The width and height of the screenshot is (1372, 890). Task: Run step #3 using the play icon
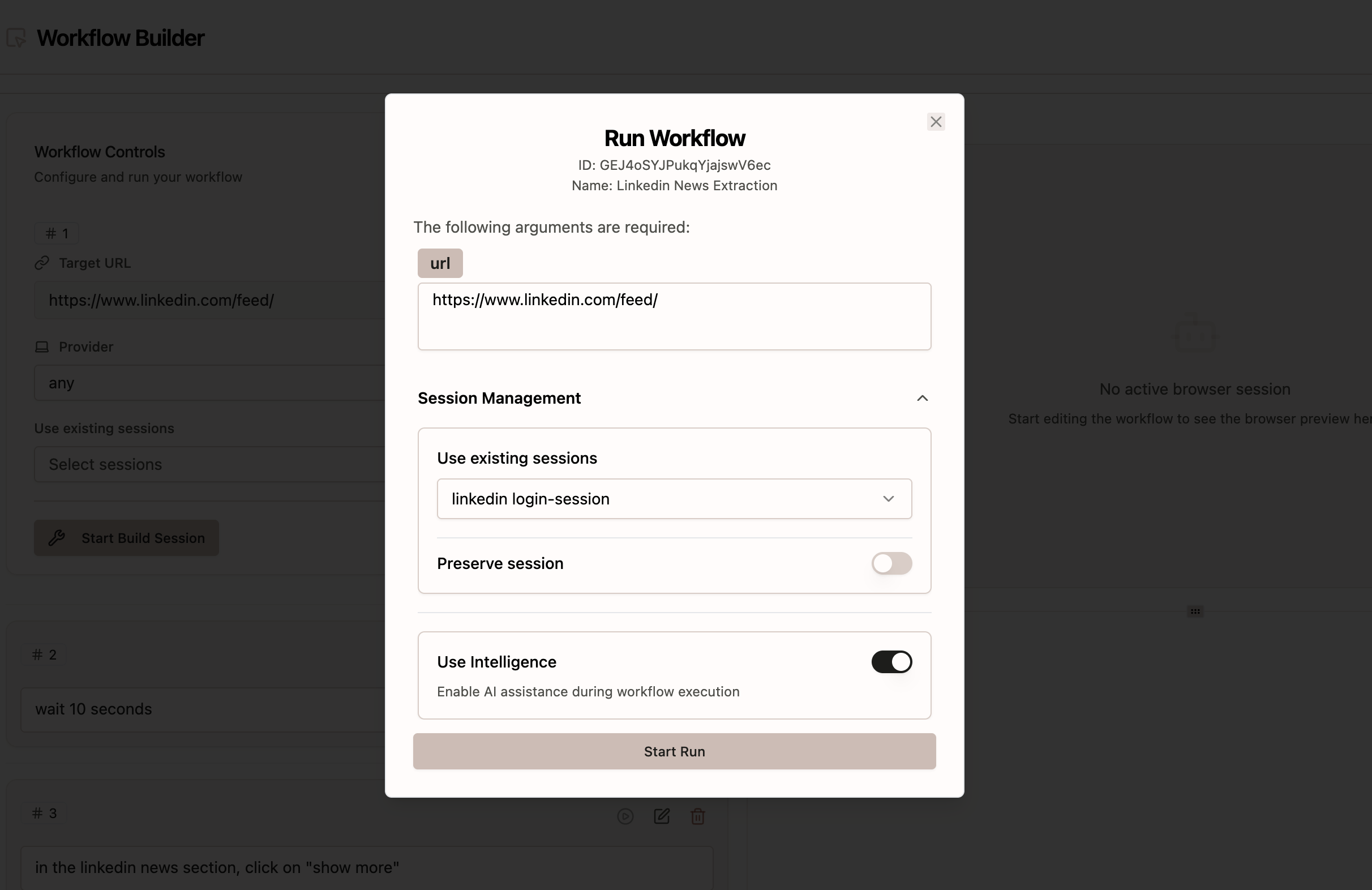pos(625,816)
